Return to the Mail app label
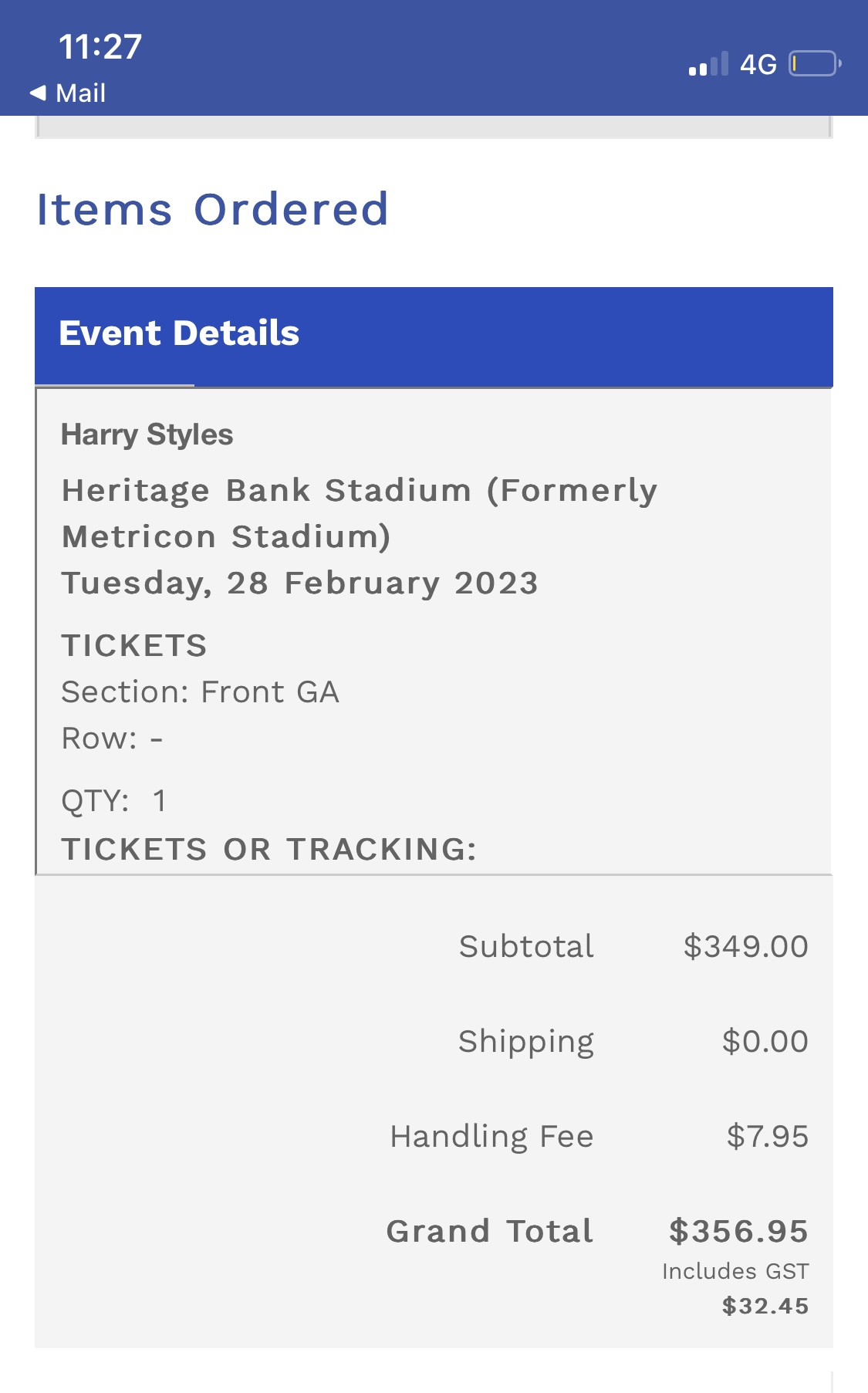The width and height of the screenshot is (868, 1393). 80,93
